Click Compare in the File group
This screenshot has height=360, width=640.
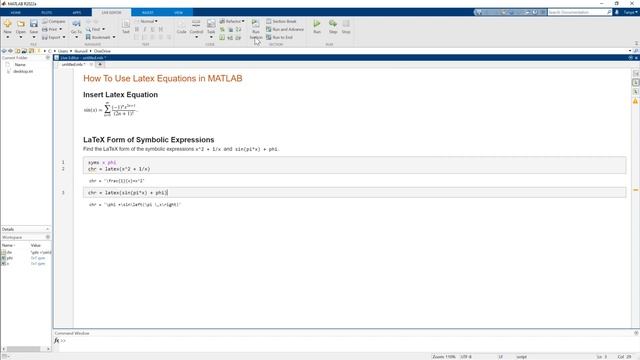[54, 21]
